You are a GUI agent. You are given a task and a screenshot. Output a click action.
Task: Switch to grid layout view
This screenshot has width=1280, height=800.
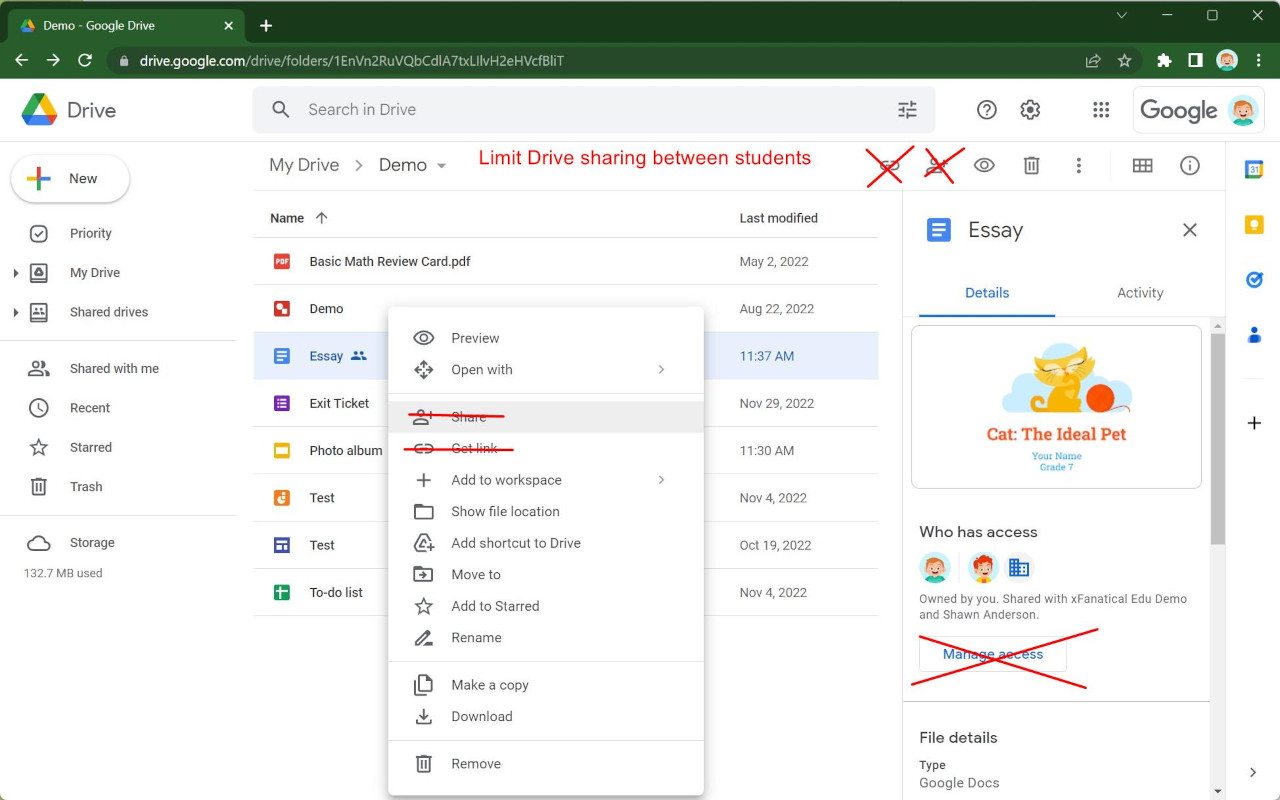(x=1142, y=166)
